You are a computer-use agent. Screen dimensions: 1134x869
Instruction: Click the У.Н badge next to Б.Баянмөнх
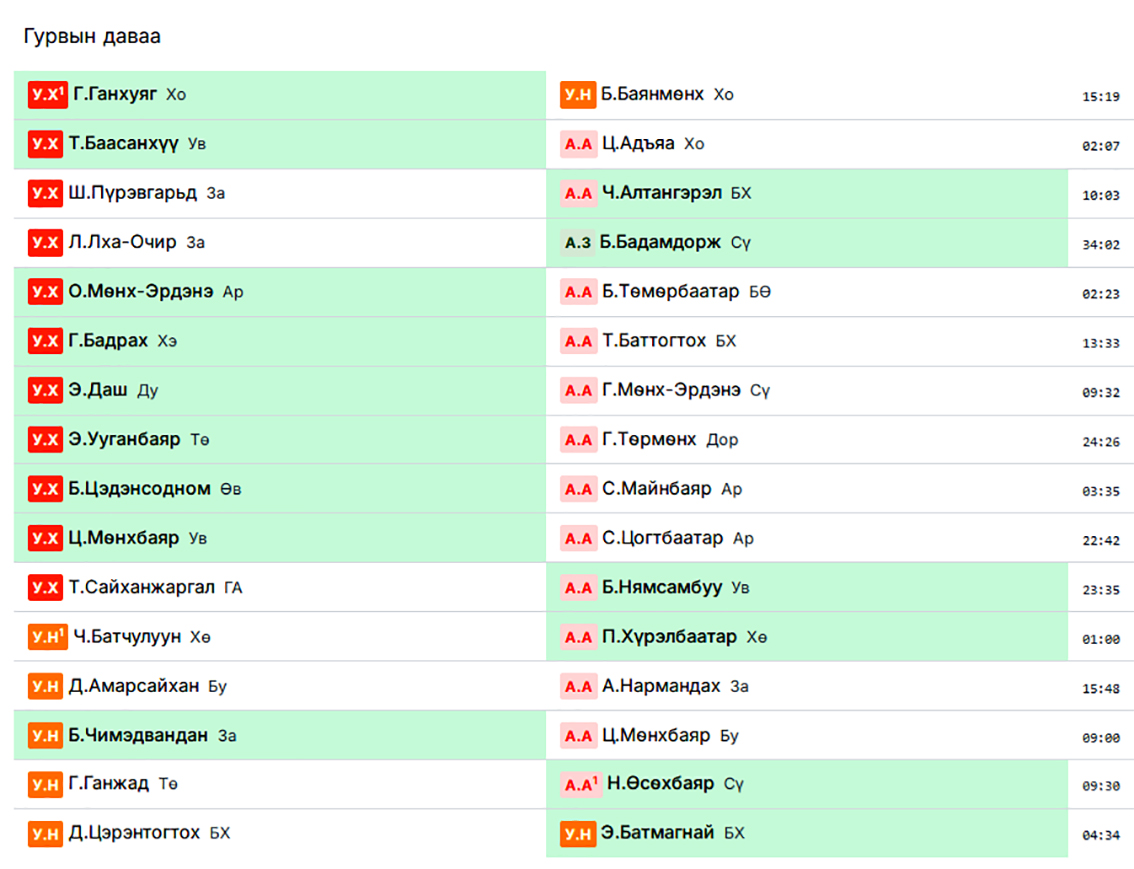(578, 95)
